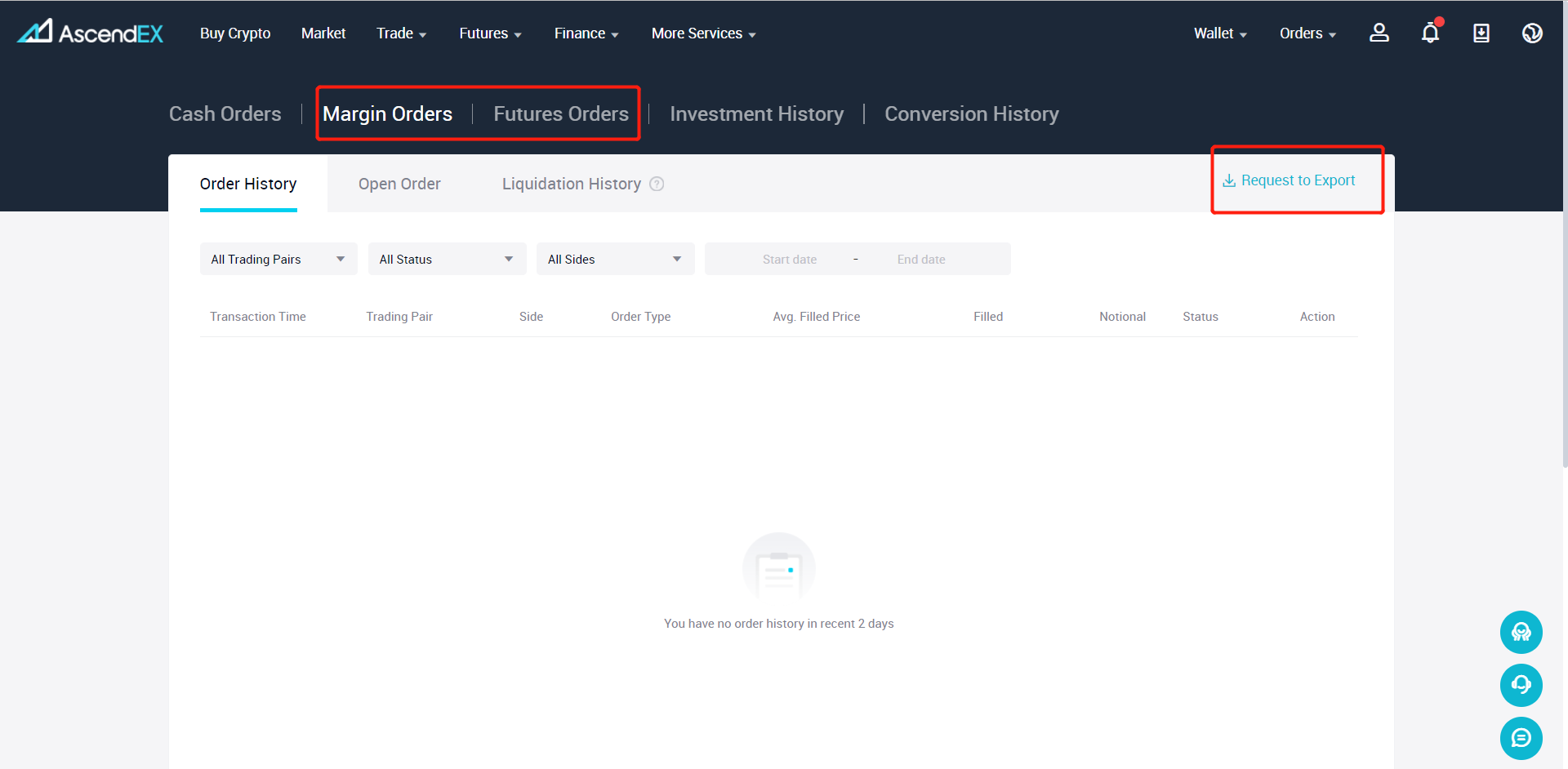Open the top floating round button
This screenshot has width=1568, height=769.
(1521, 632)
